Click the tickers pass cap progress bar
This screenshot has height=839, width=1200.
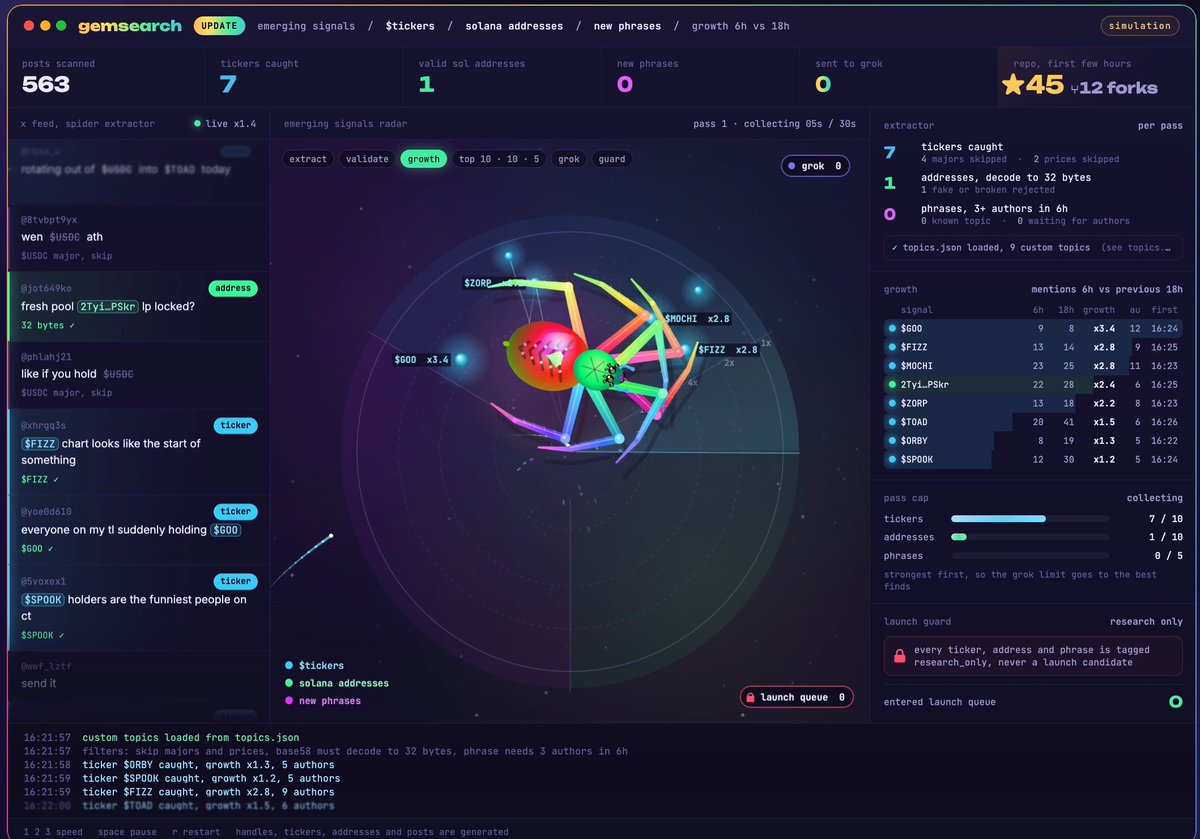point(1029,519)
